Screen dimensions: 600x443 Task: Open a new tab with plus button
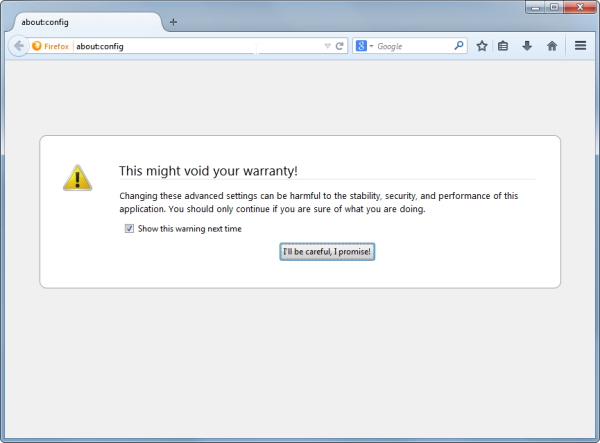[173, 22]
